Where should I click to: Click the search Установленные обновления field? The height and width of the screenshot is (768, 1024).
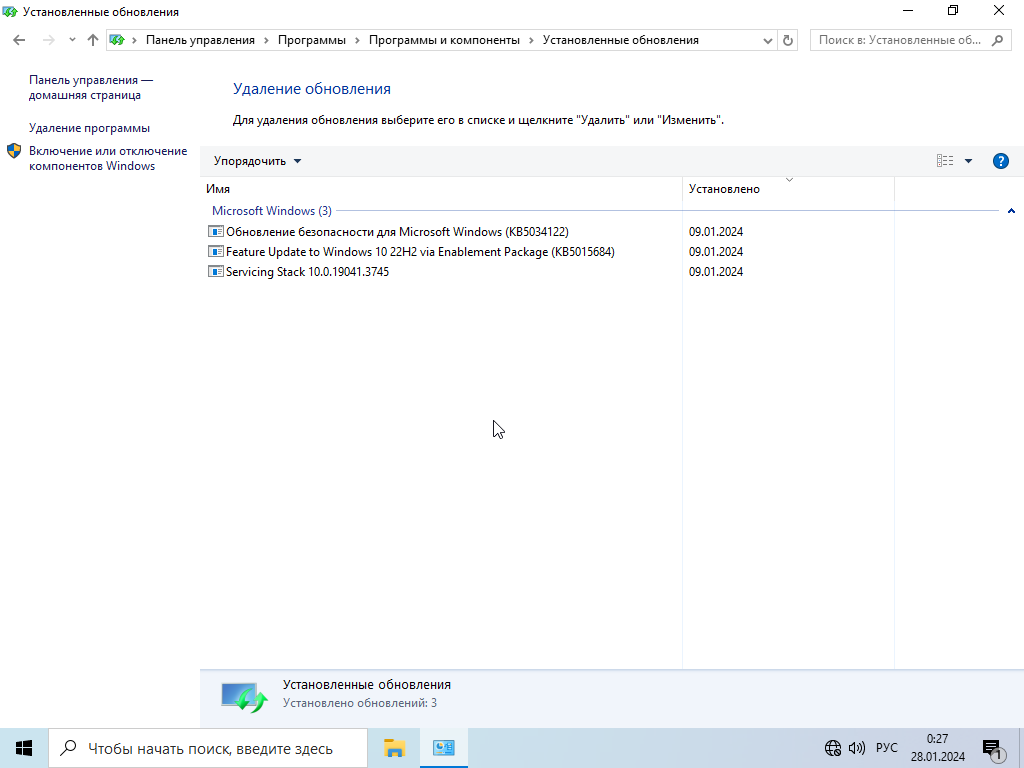pyautogui.click(x=900, y=40)
